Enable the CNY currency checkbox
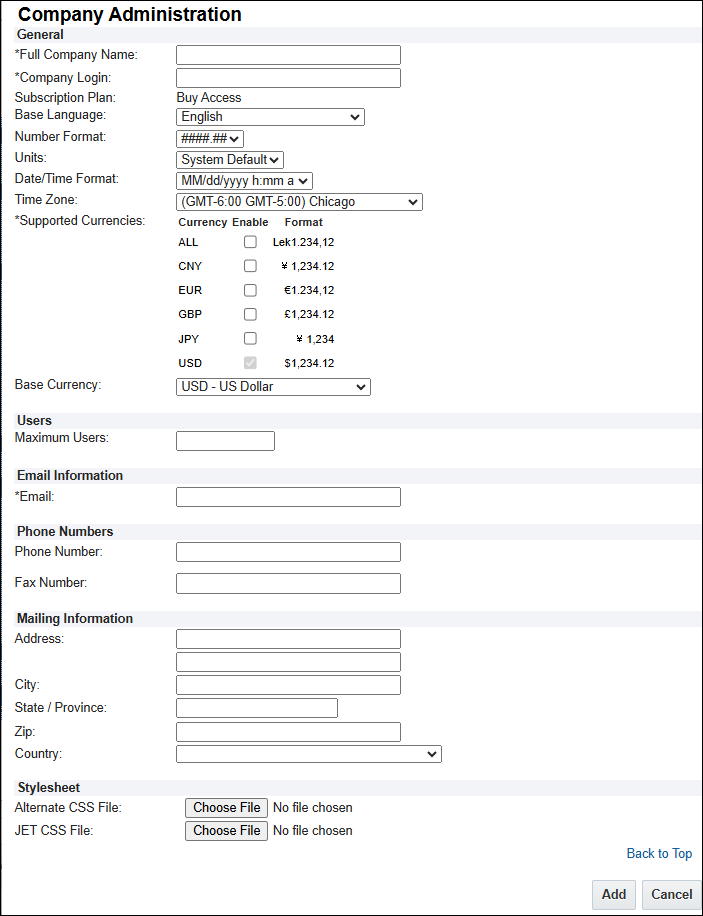Viewport: 703px width, 916px height. coord(250,266)
